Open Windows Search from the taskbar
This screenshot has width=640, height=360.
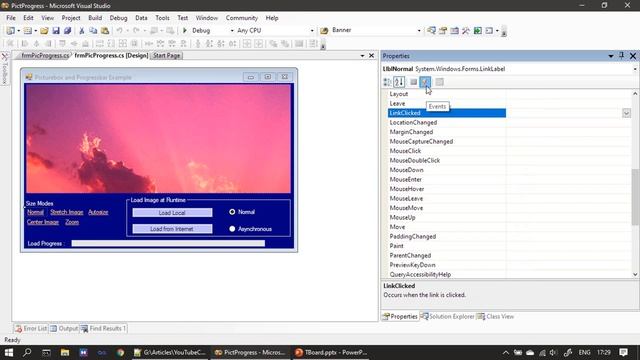click(27, 352)
